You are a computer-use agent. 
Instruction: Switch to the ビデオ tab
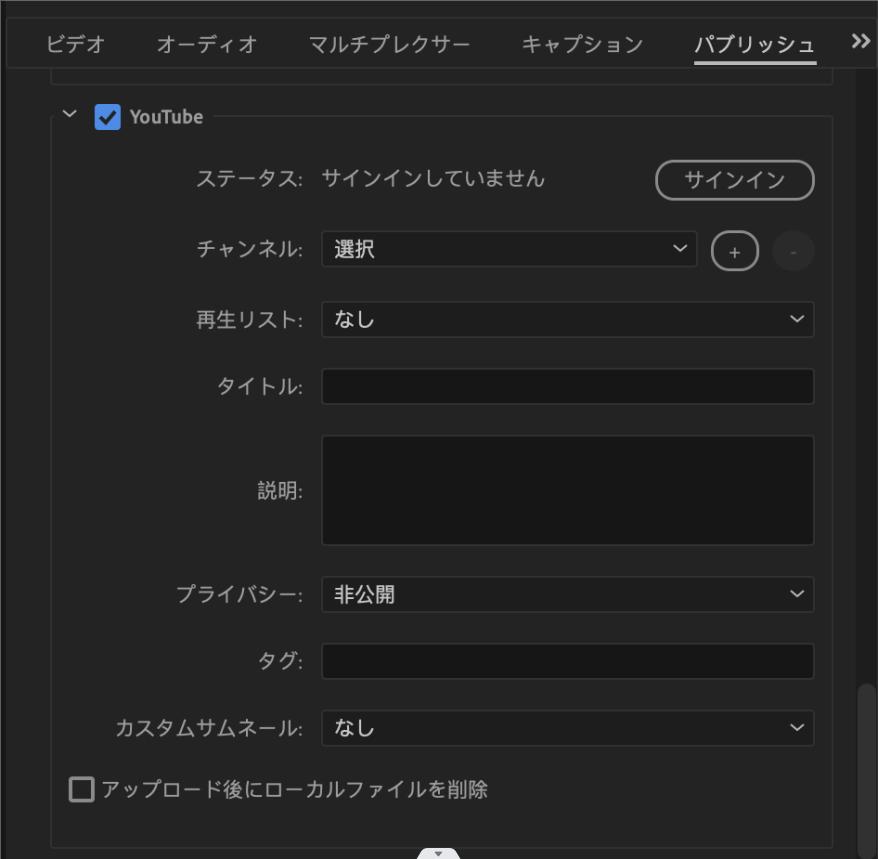[x=75, y=45]
